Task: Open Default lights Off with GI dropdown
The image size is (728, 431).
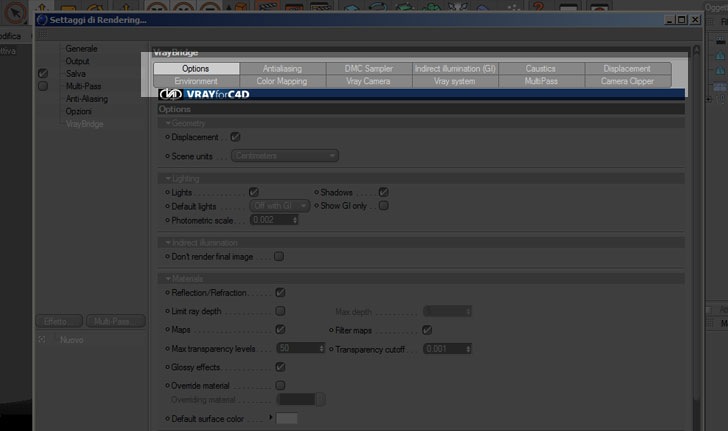Action: tap(280, 205)
